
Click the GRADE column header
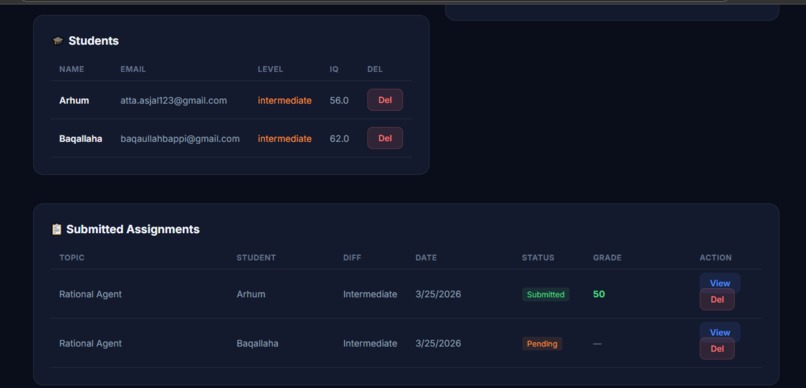point(607,257)
